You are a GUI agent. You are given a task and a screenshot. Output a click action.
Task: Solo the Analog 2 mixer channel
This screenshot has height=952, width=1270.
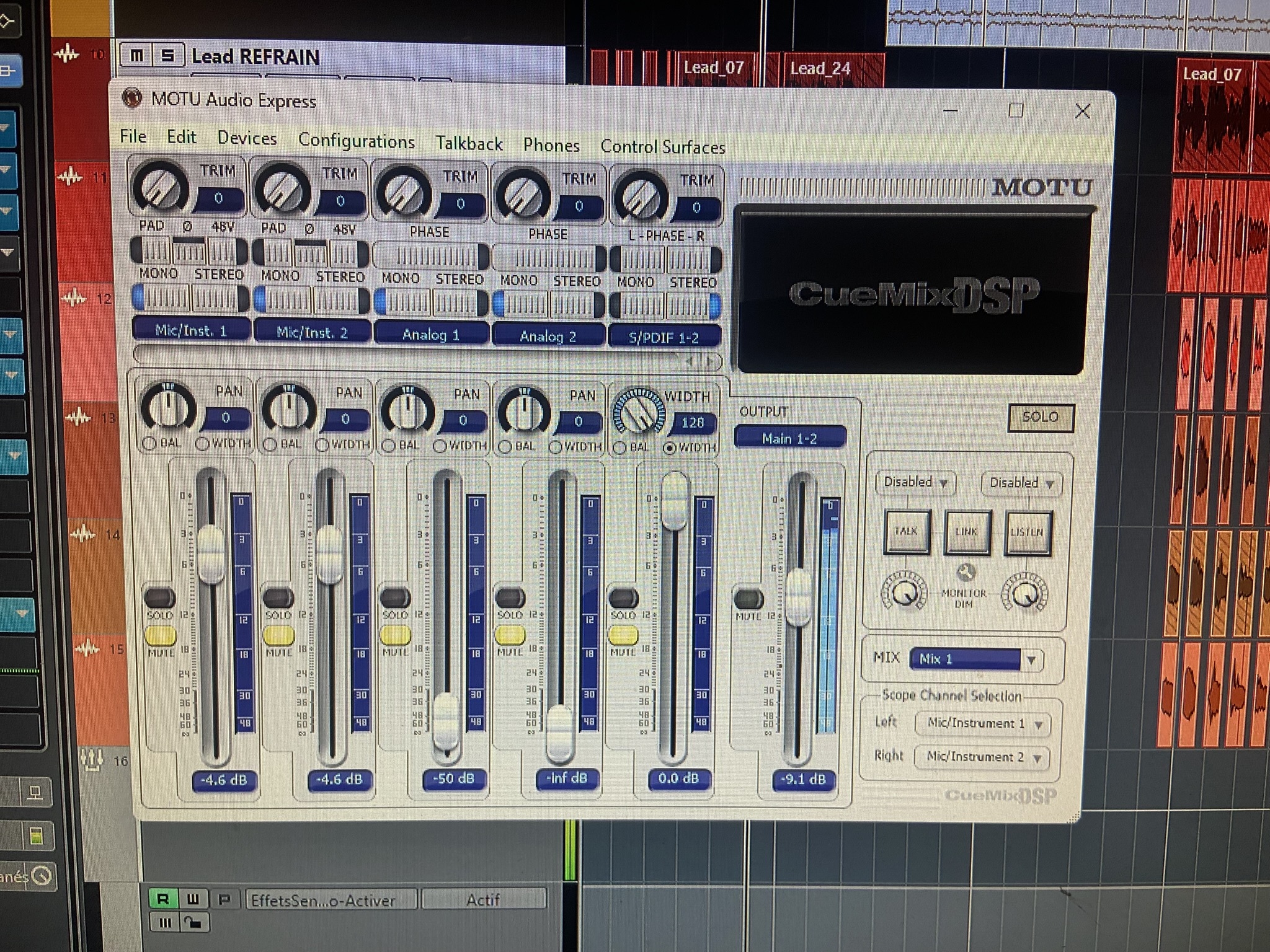510,597
